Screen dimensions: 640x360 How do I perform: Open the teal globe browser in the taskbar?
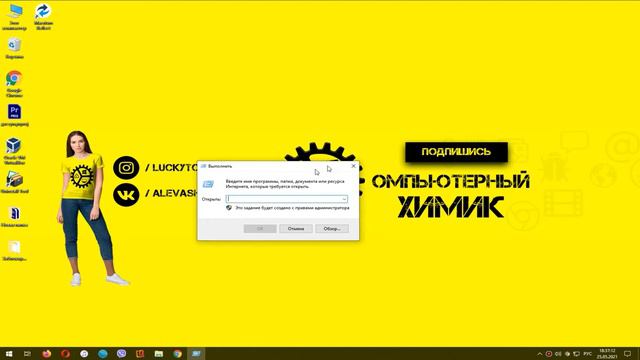click(102, 354)
